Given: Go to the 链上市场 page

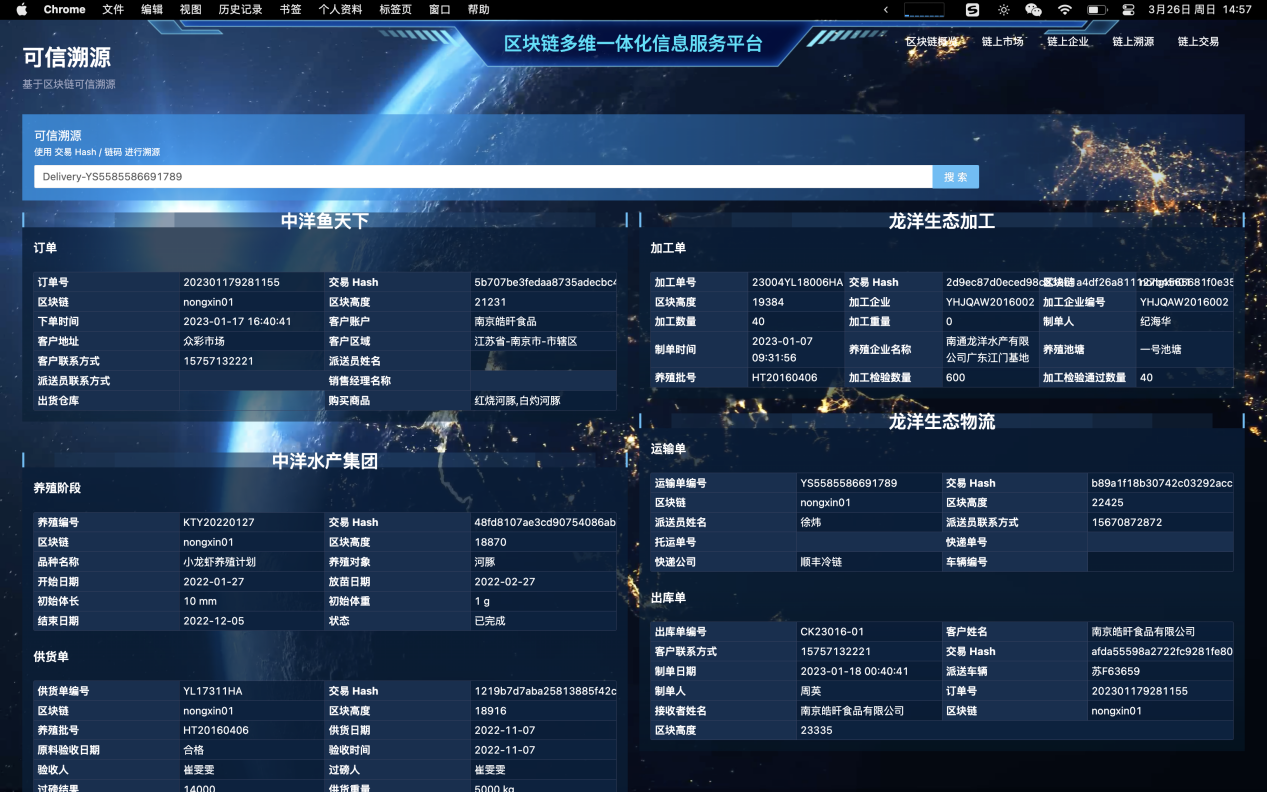Looking at the screenshot, I should (x=1003, y=42).
